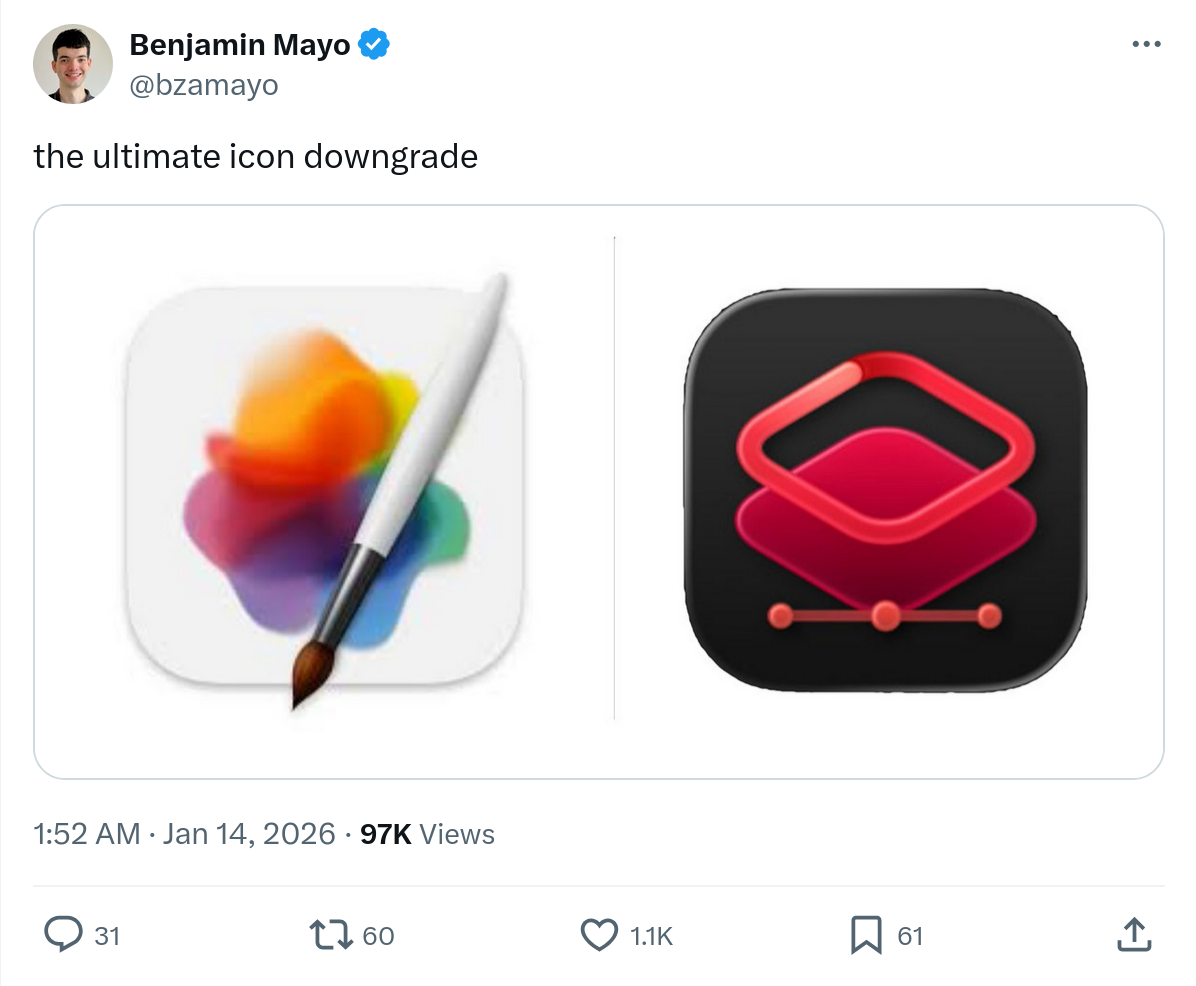Click the 31 replies count
Viewport: 1196px width, 986px height.
tap(107, 936)
